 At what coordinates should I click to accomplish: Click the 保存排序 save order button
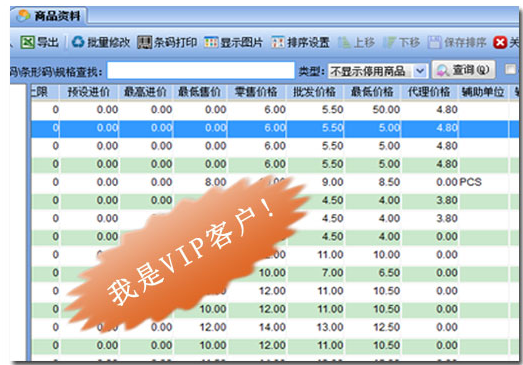[x=457, y=42]
